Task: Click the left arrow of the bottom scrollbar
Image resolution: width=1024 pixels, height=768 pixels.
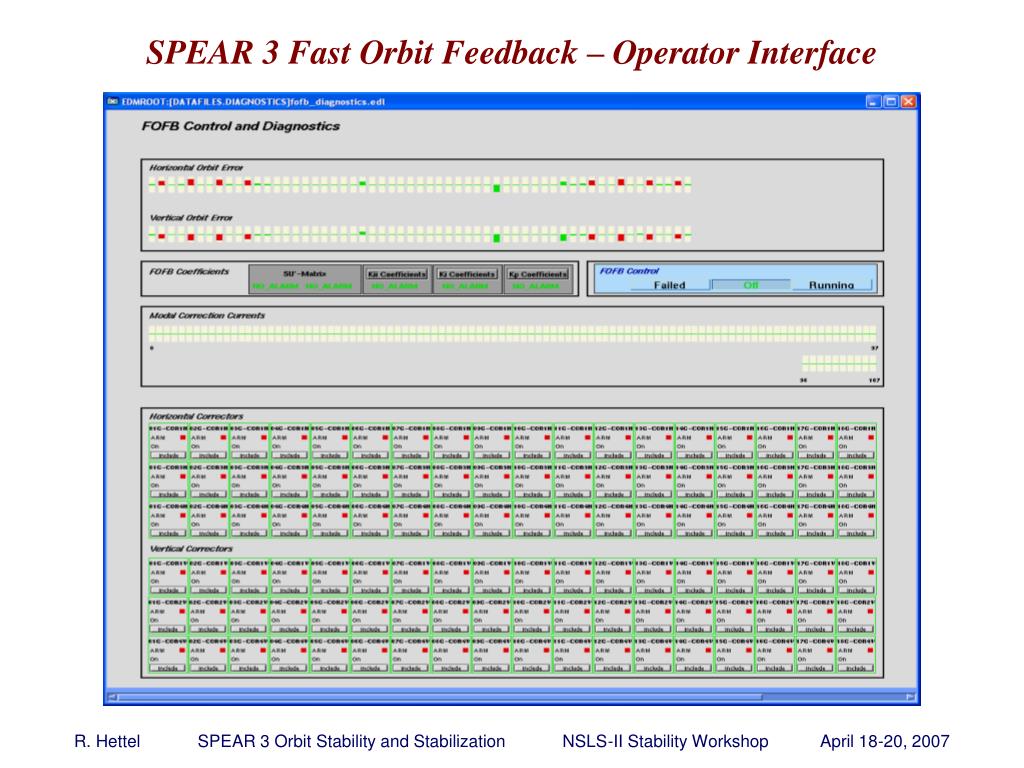Action: coord(112,697)
